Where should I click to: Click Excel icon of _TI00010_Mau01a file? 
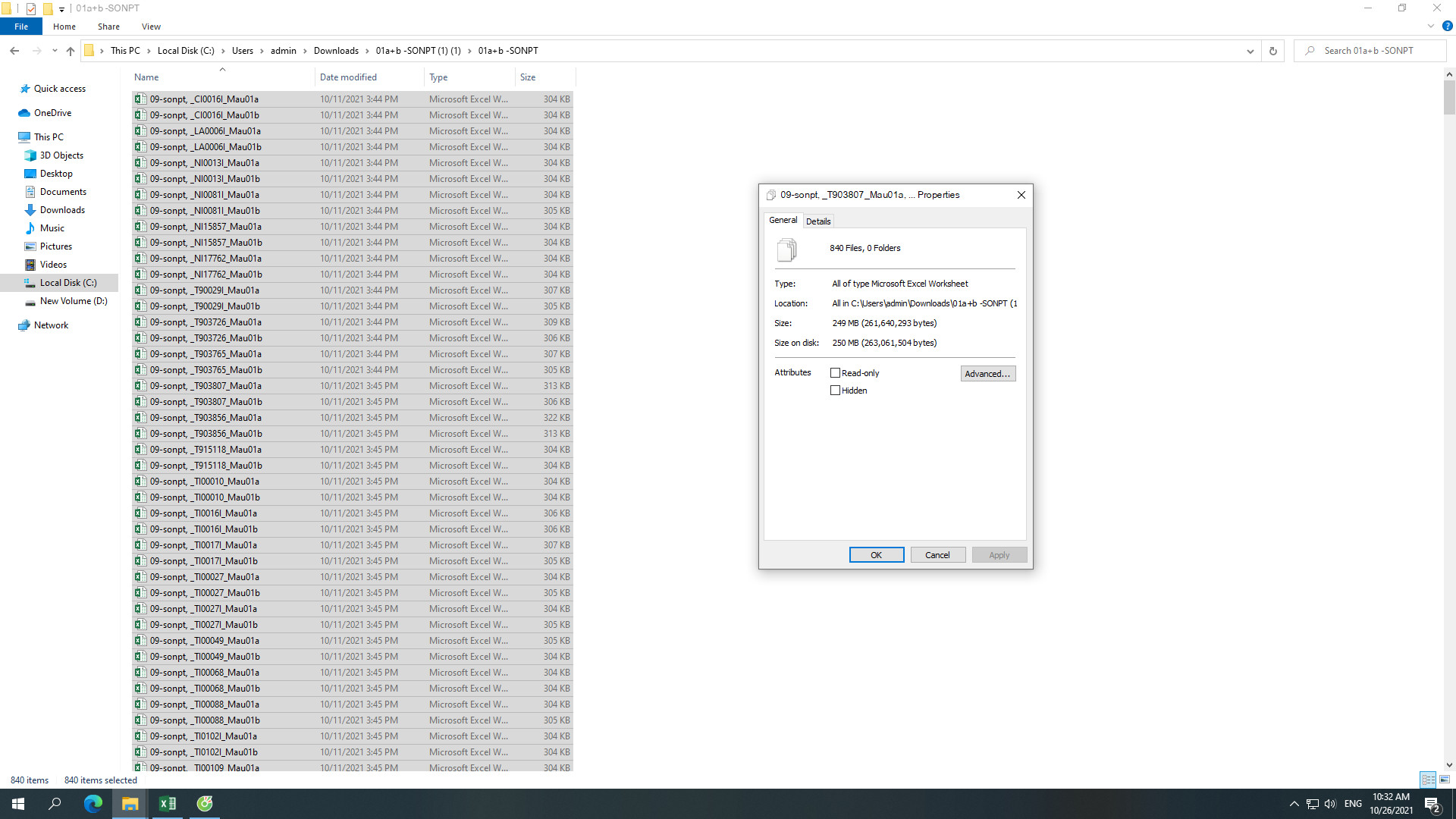pos(140,482)
